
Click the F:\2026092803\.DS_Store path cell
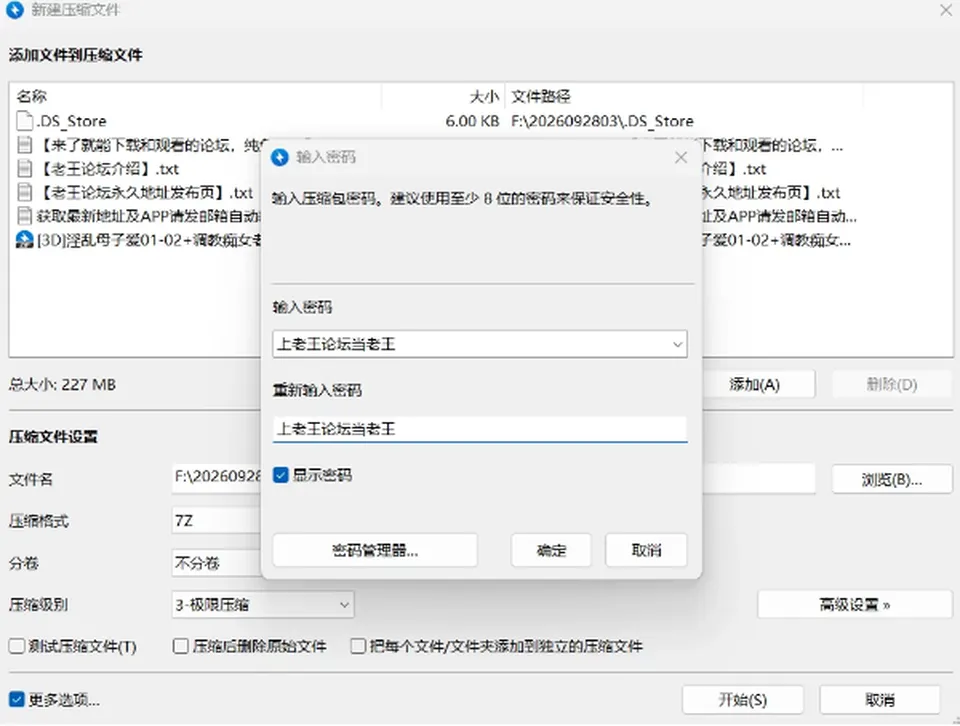pos(602,121)
